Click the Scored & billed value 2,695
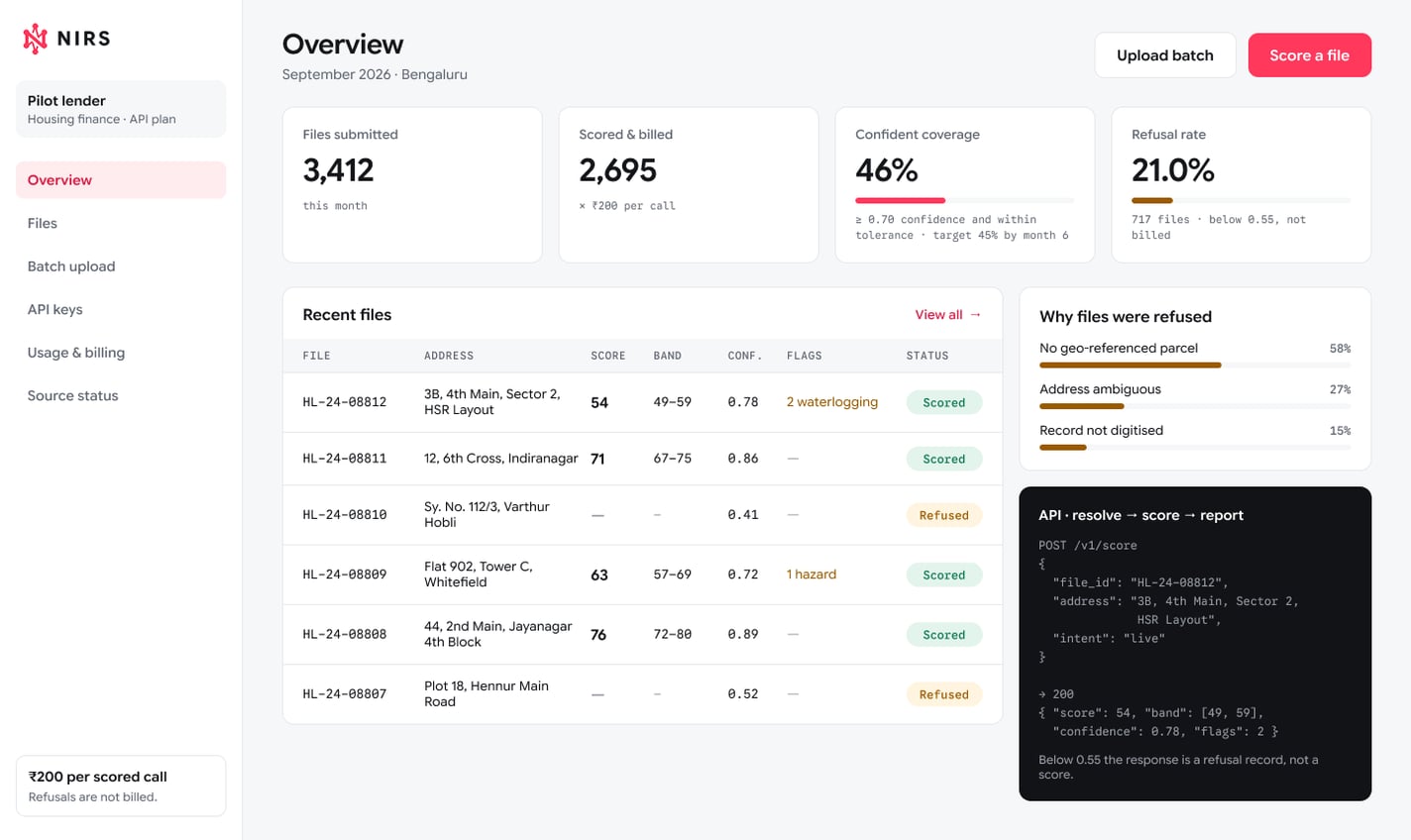Screen dimensions: 1411x840 pos(618,170)
